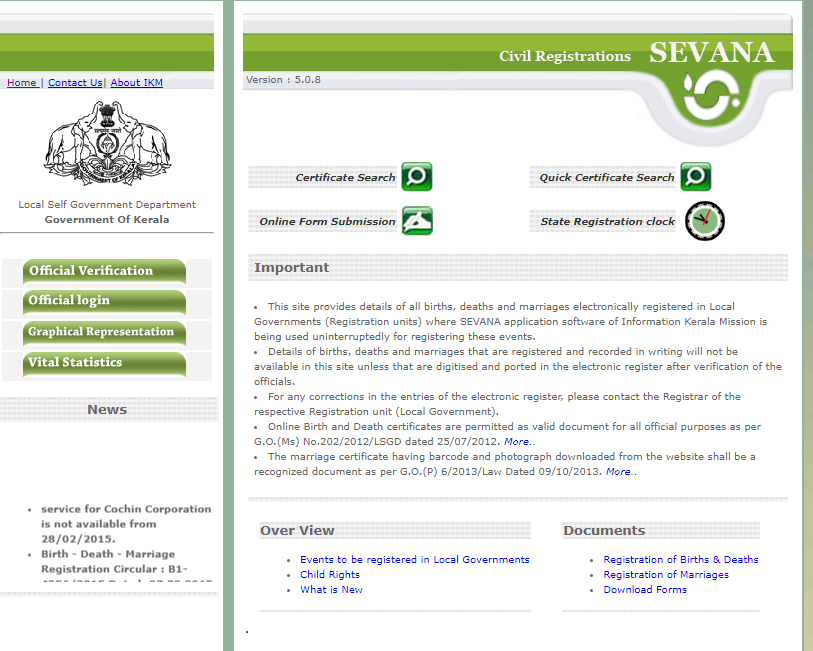Screen dimensions: 813x651
Task: Open More link for G.O. 202/2012/LSGD
Action: point(519,442)
